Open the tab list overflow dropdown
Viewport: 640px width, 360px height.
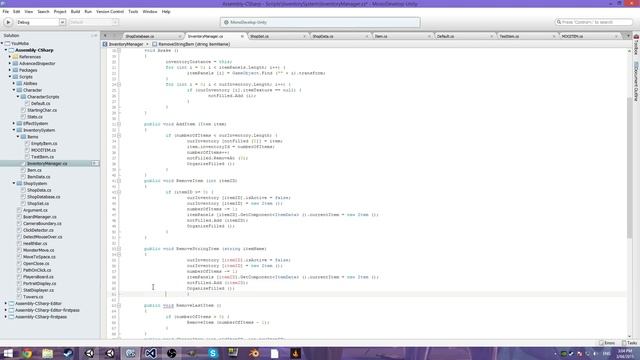coord(628,36)
